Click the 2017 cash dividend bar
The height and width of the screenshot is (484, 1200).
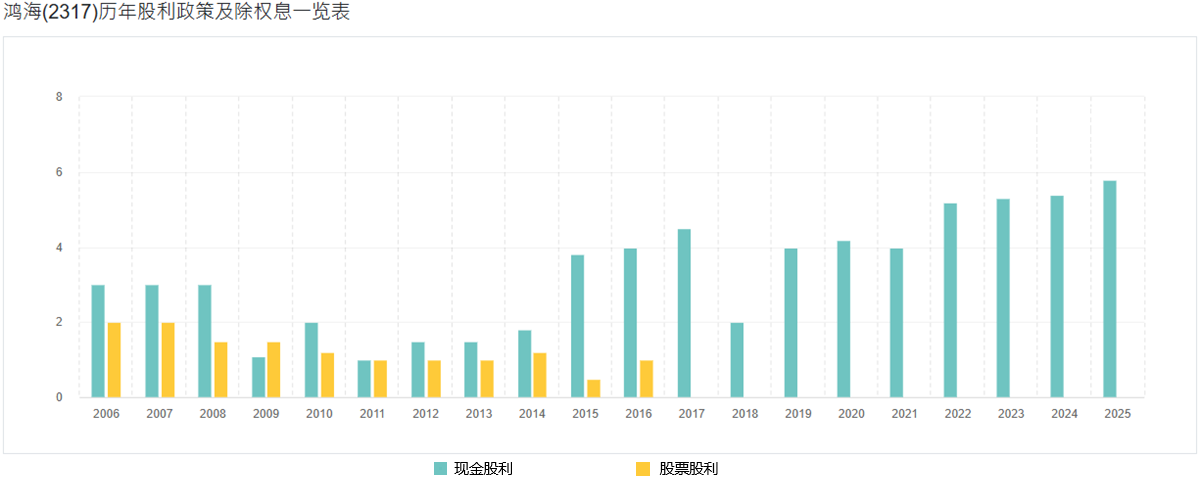pos(684,314)
